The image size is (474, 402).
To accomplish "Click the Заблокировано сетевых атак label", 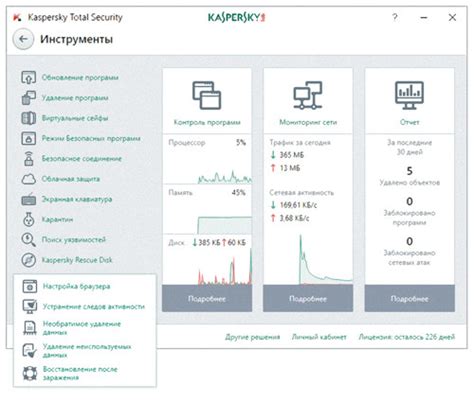I will click(409, 258).
